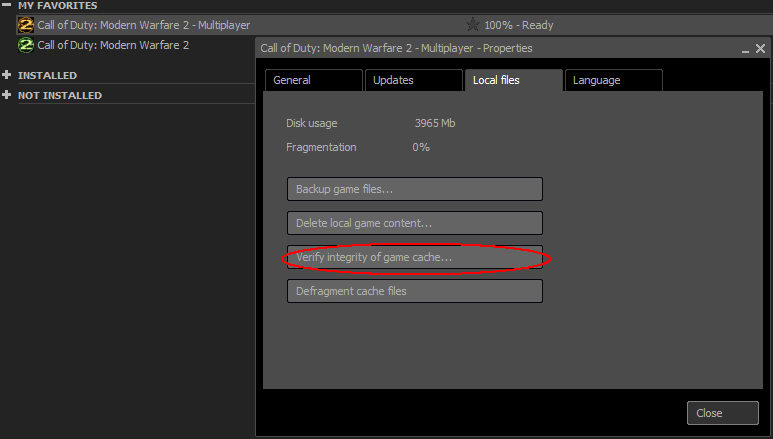
Task: Close the Properties dialog with Close button
Action: click(722, 413)
